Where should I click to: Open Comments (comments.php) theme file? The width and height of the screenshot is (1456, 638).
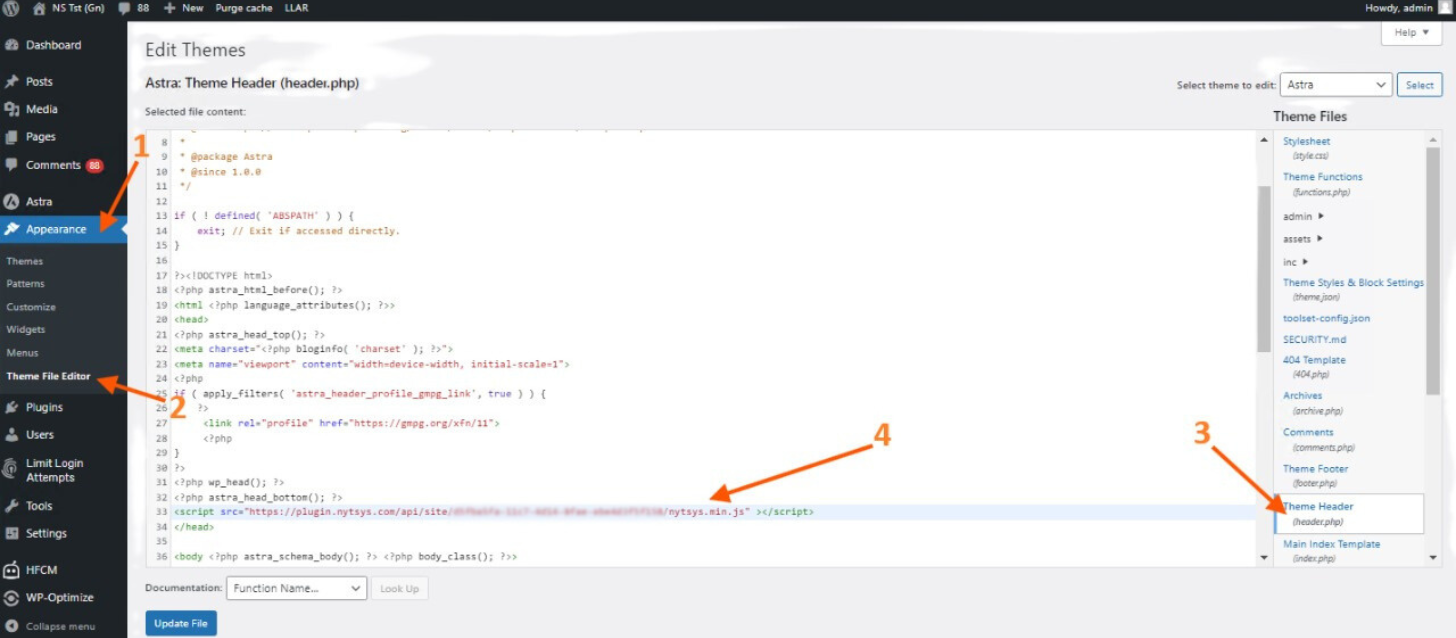1319,440
